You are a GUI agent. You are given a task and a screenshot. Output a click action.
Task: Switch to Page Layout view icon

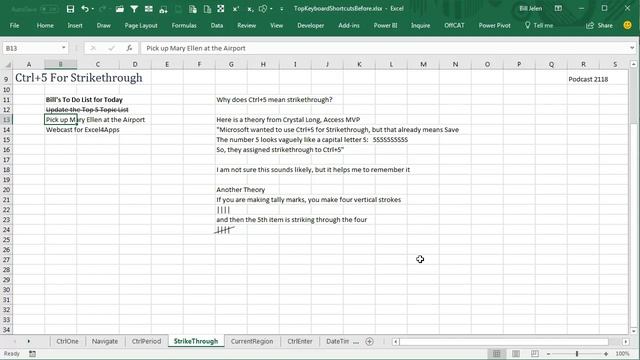(516, 354)
